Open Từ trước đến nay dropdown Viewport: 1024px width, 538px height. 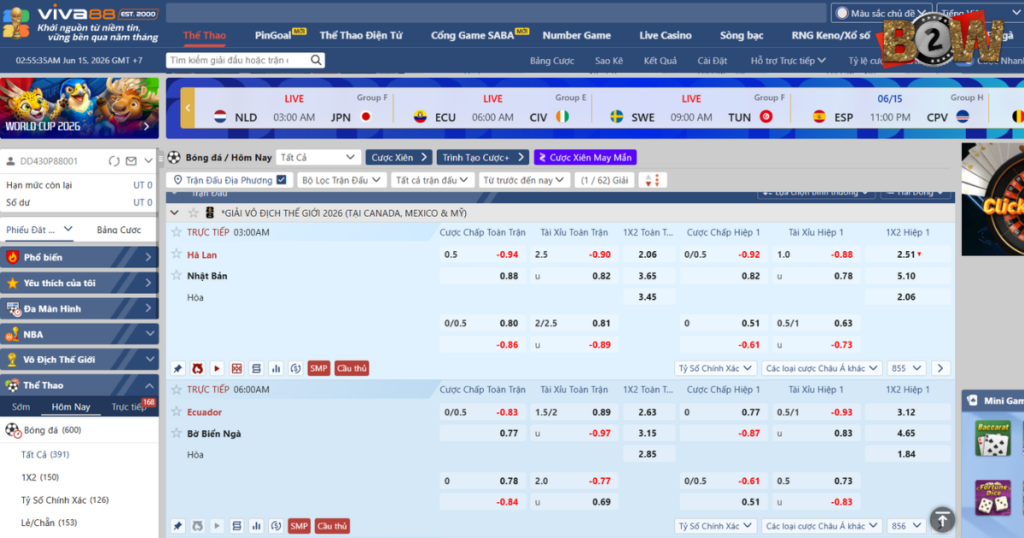(523, 180)
